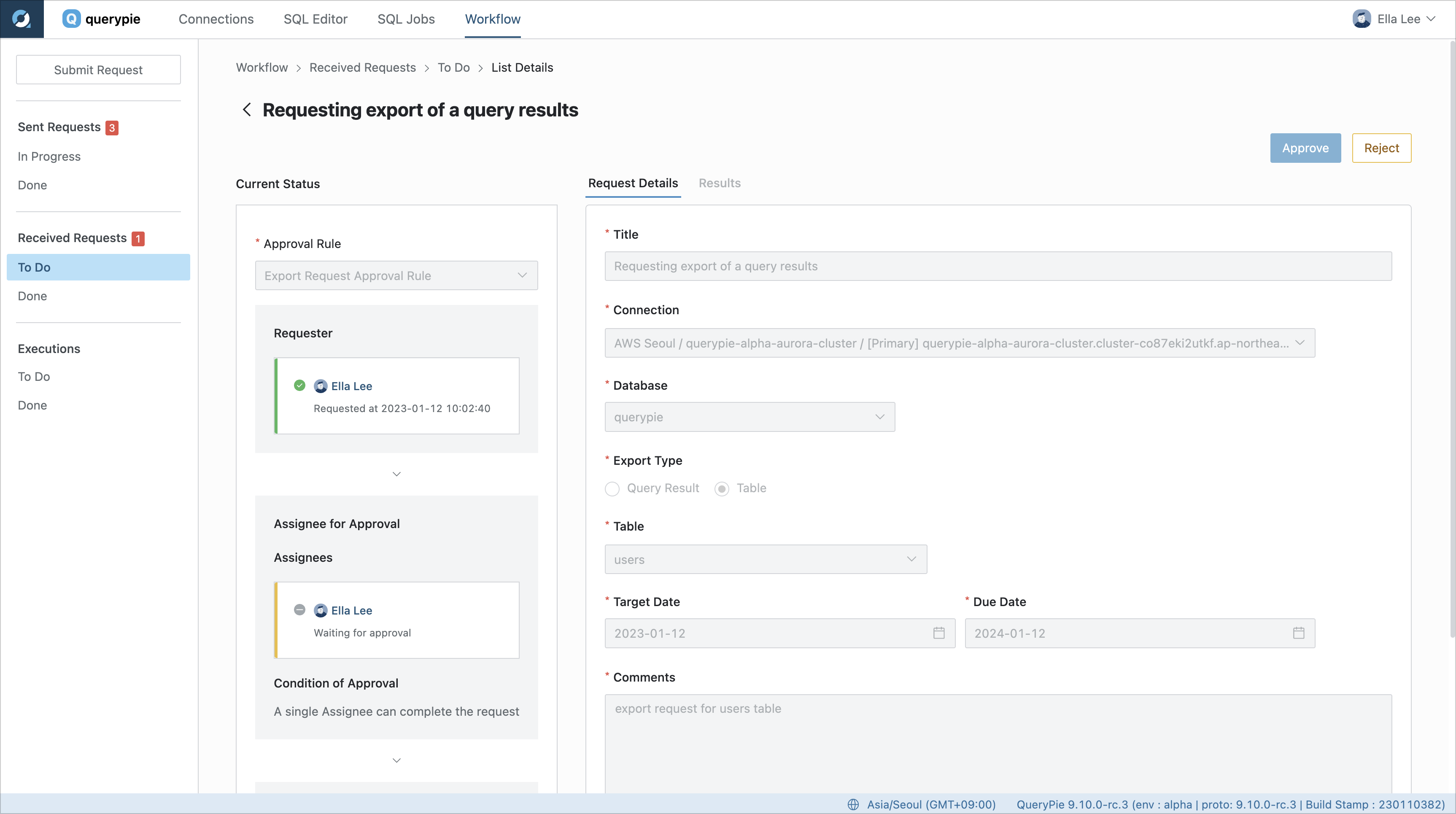Click the Title input field

pos(998,266)
